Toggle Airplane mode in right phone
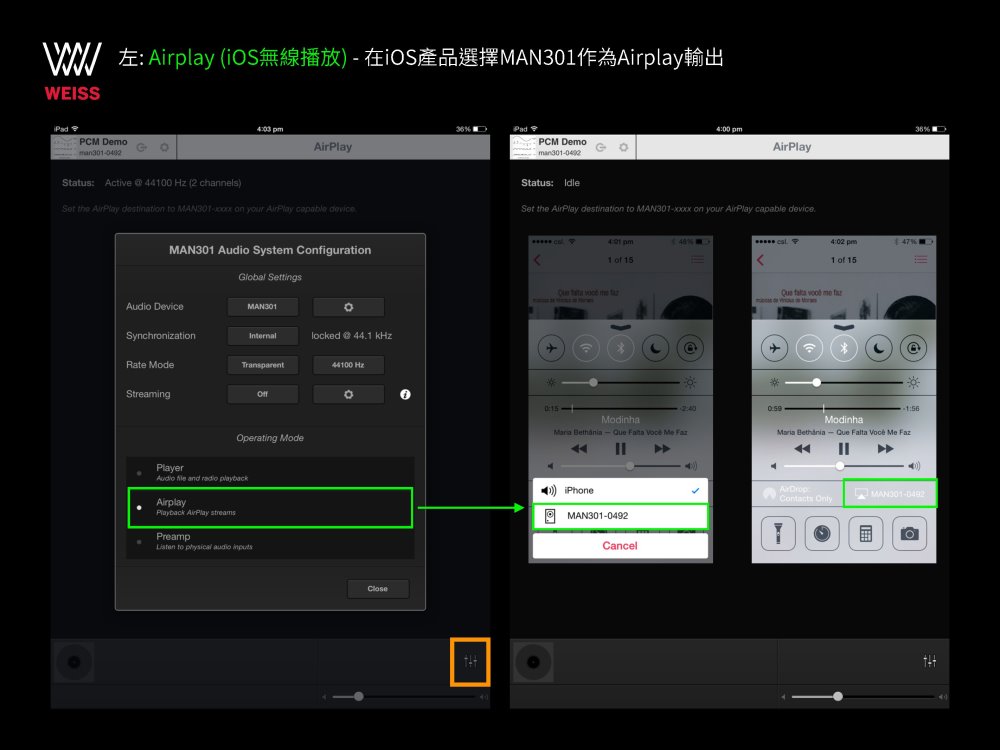1000x750 pixels. click(x=774, y=348)
